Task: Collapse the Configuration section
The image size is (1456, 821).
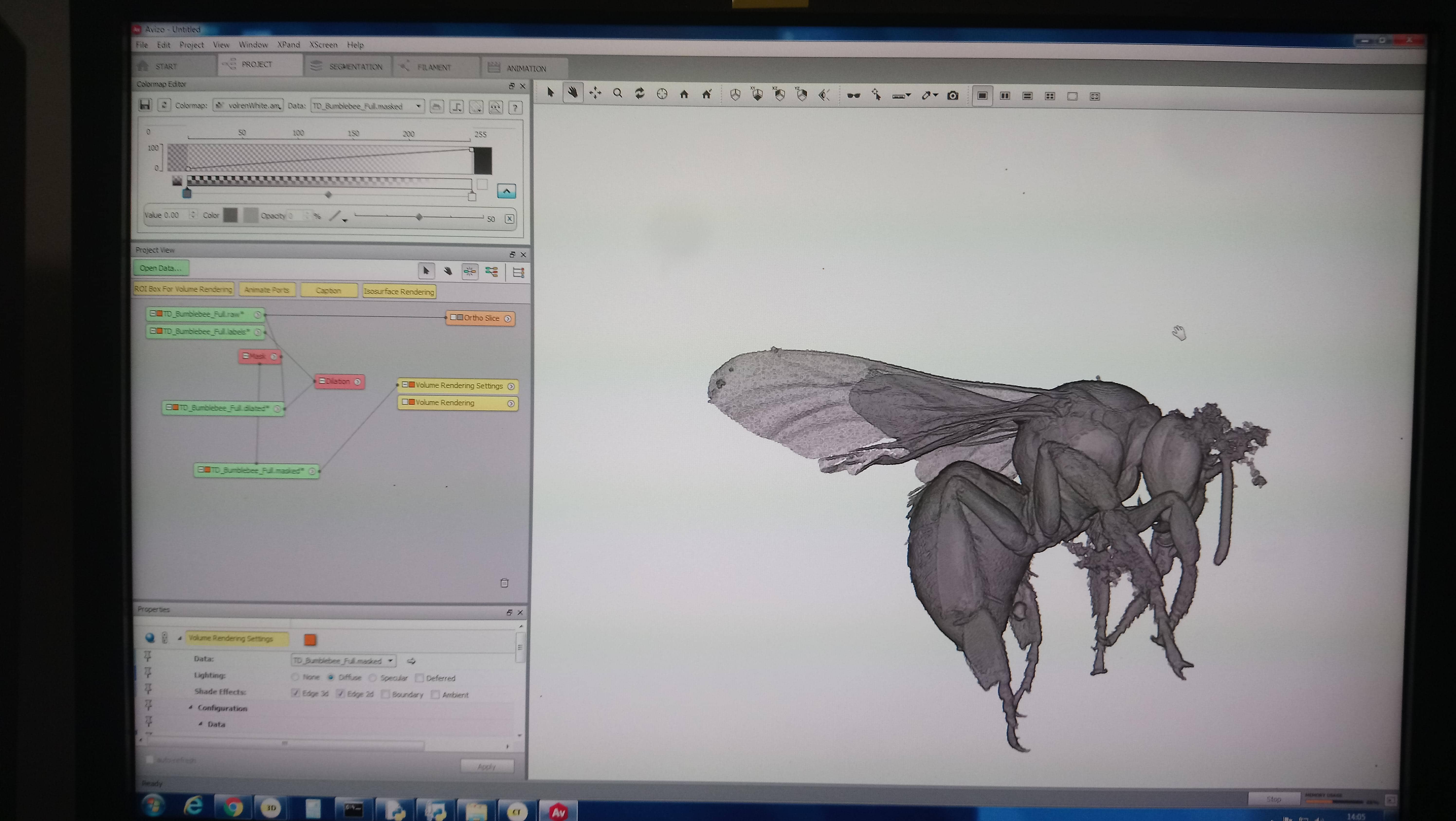Action: pos(191,707)
